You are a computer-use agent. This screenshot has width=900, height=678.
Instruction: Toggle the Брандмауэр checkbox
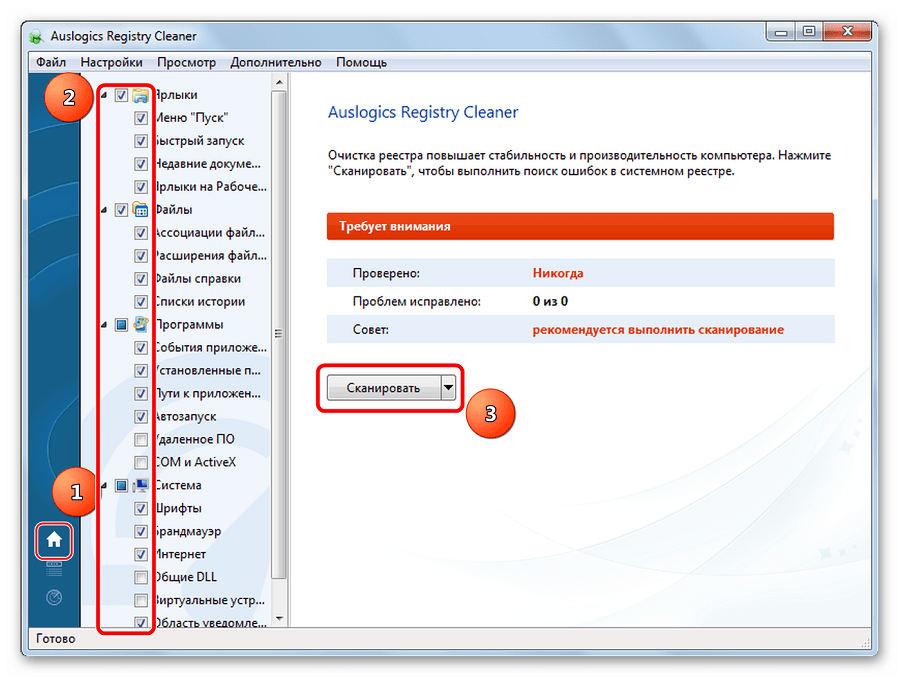click(x=141, y=532)
